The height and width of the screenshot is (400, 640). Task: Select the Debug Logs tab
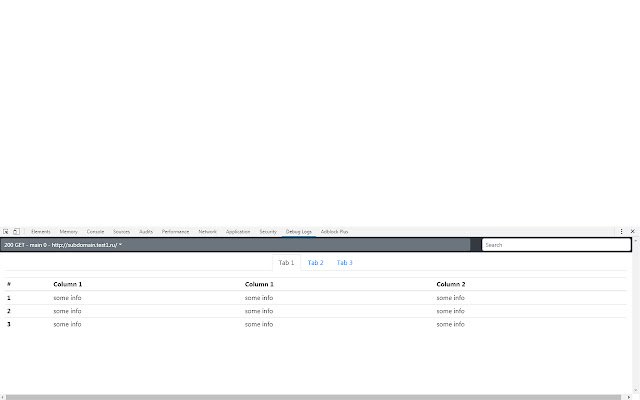click(x=299, y=231)
